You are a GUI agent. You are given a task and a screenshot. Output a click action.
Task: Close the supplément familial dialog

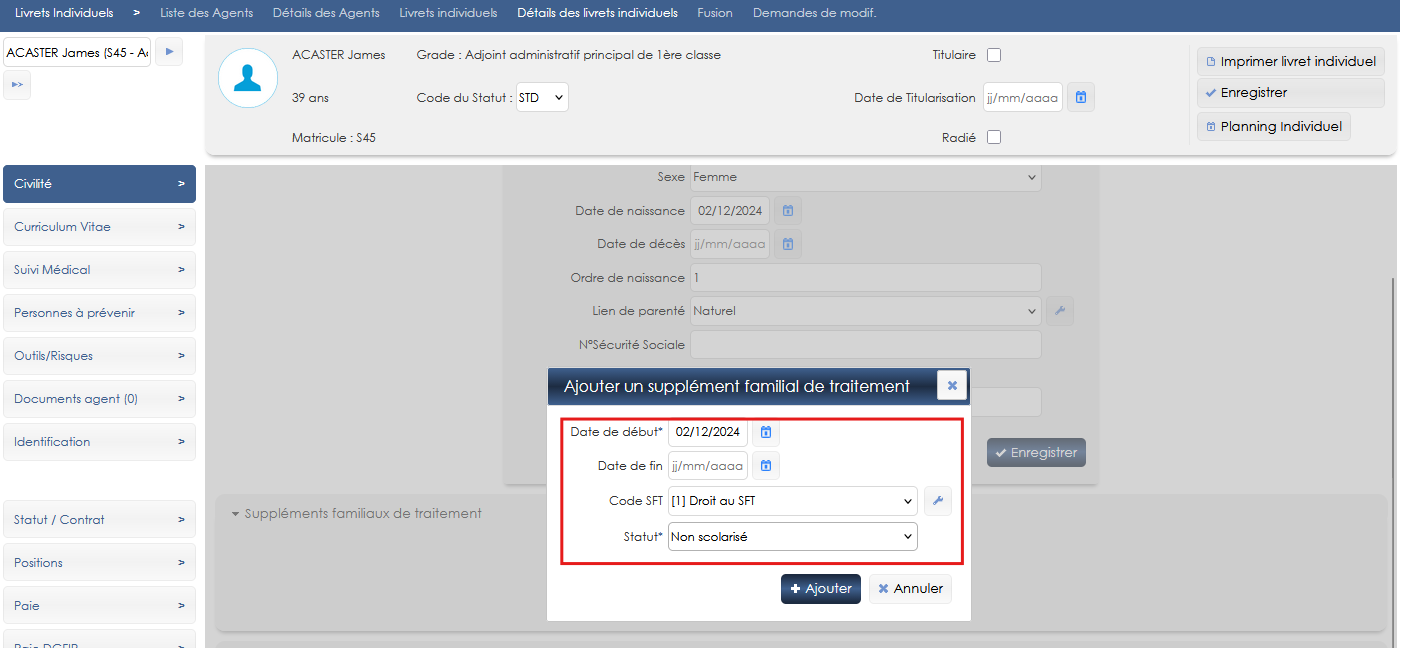tap(952, 385)
